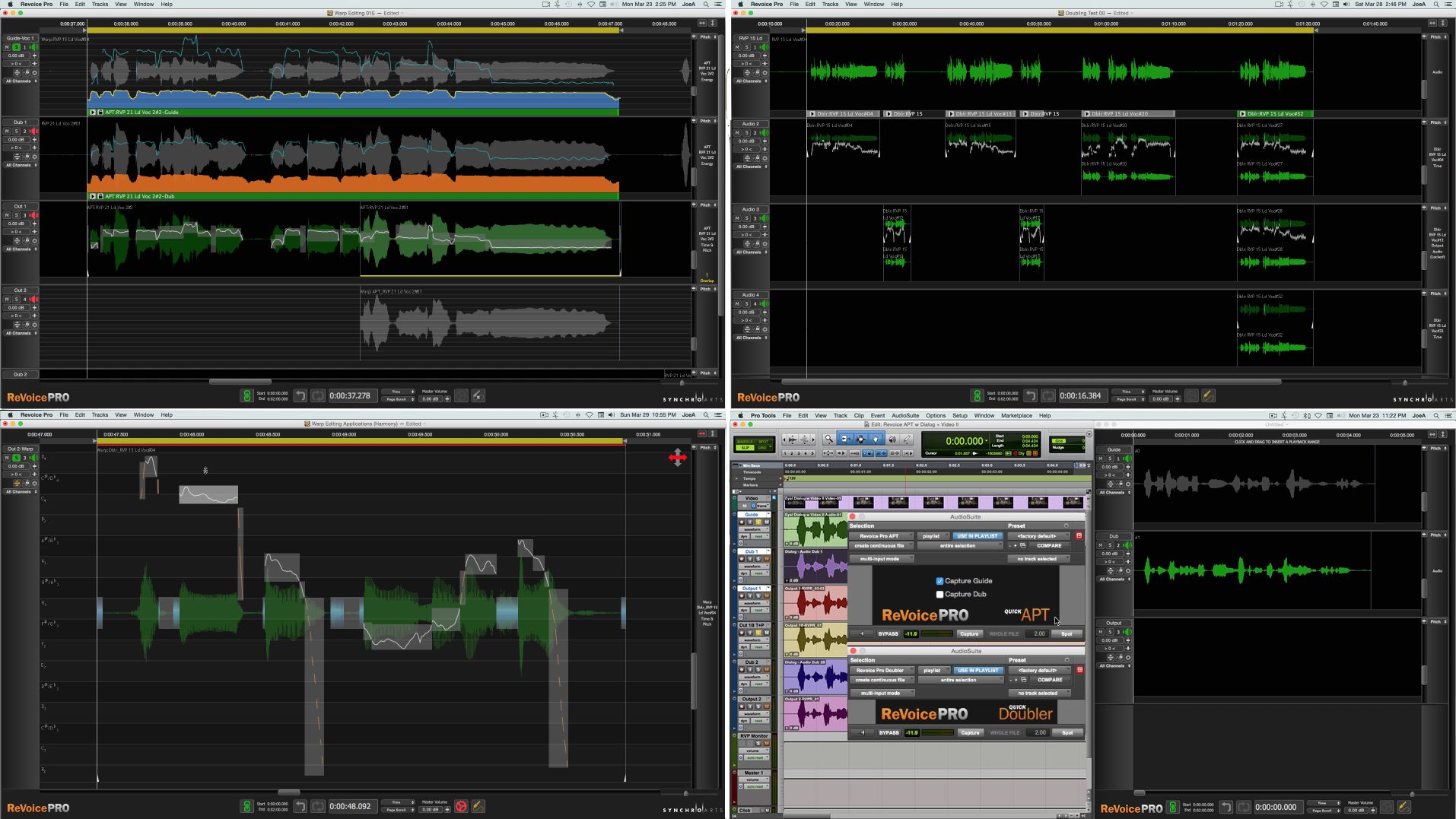This screenshot has height=819, width=1456.
Task: Open the Pro Tools Clip menu
Action: (x=858, y=415)
